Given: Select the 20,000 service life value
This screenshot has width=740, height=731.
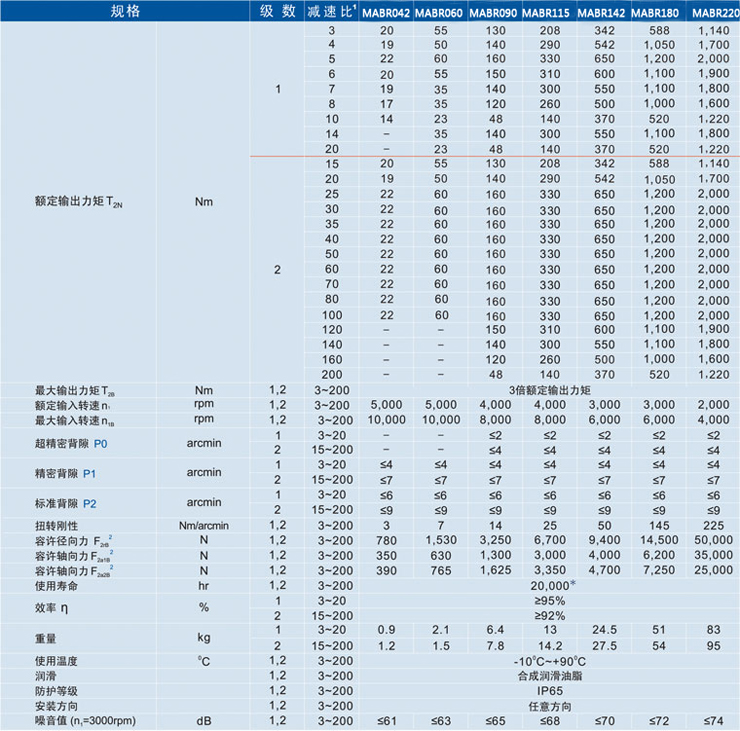Looking at the screenshot, I should (x=548, y=584).
